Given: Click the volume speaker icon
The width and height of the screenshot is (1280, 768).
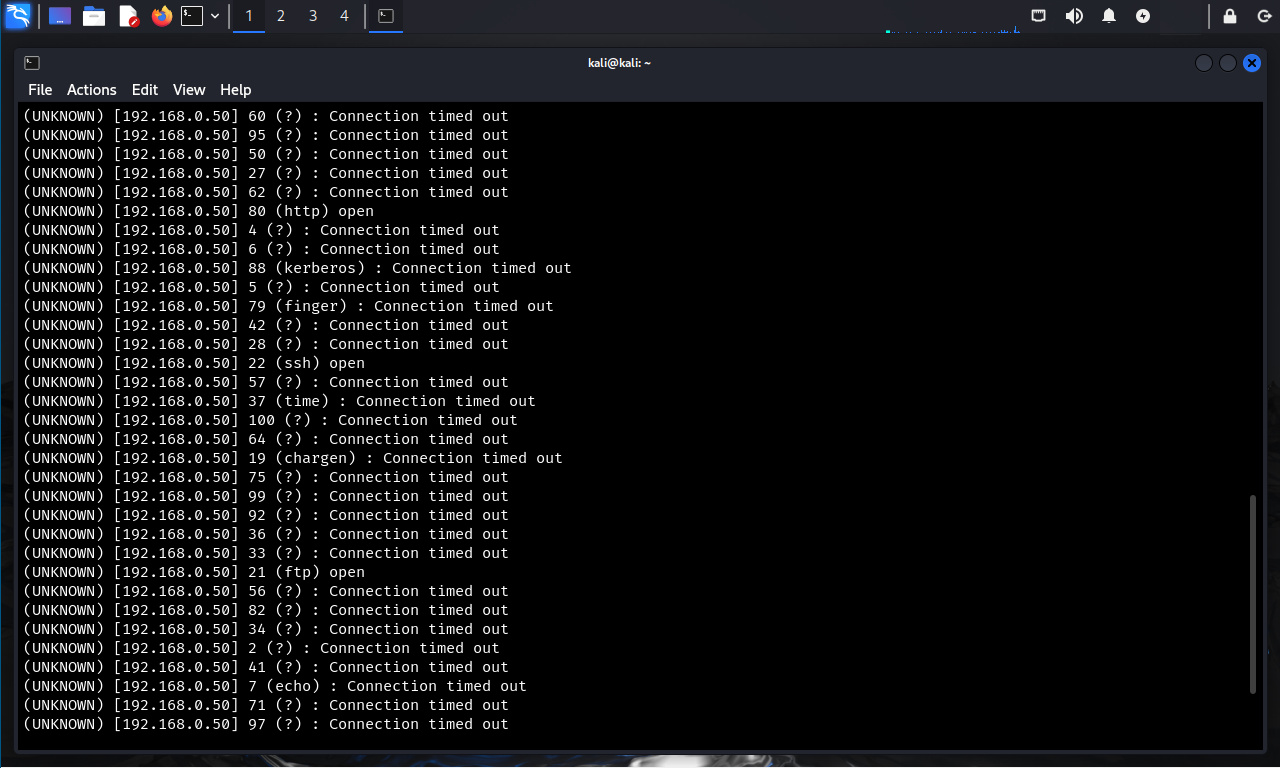Looking at the screenshot, I should [x=1074, y=16].
